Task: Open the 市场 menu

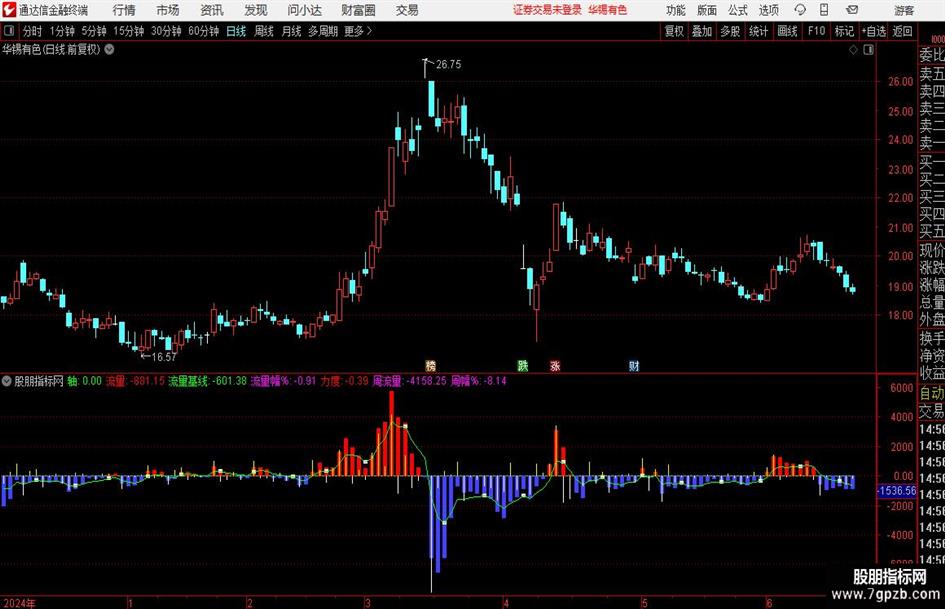Action: point(168,10)
